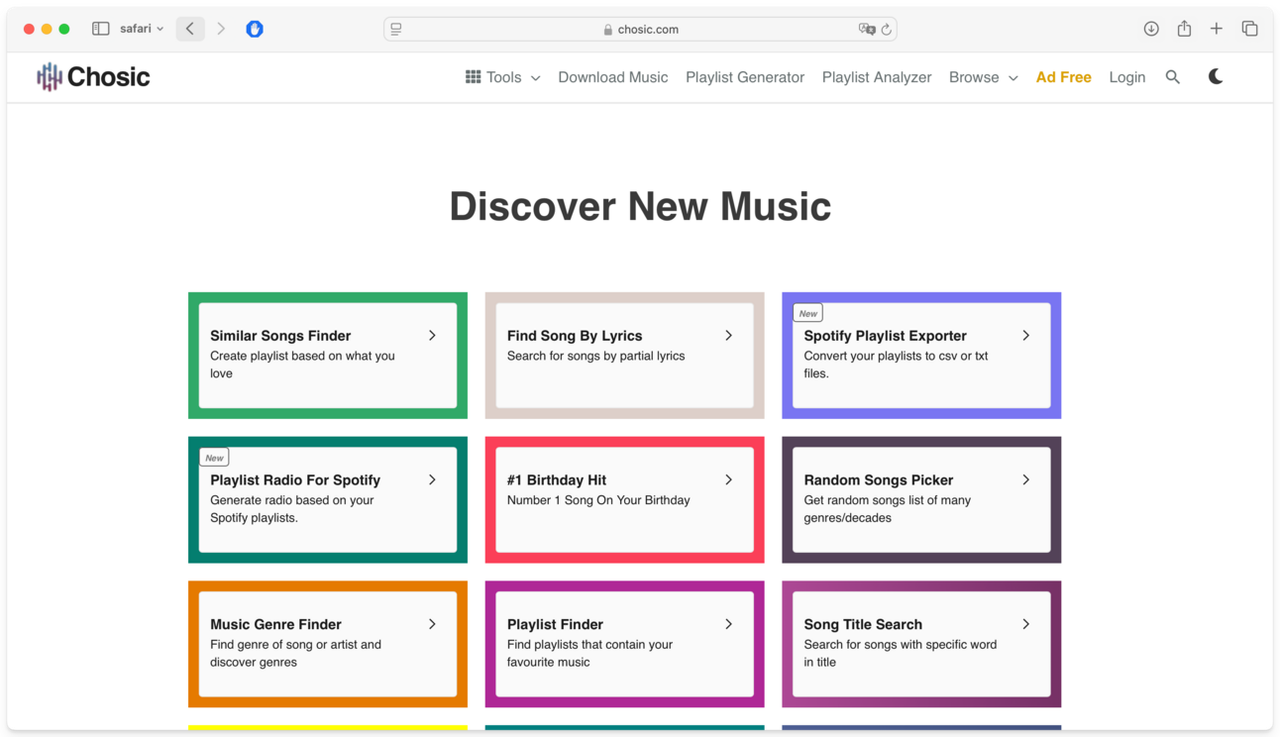1280x737 pixels.
Task: Click the New badge on Spotify Exporter card
Action: (808, 313)
